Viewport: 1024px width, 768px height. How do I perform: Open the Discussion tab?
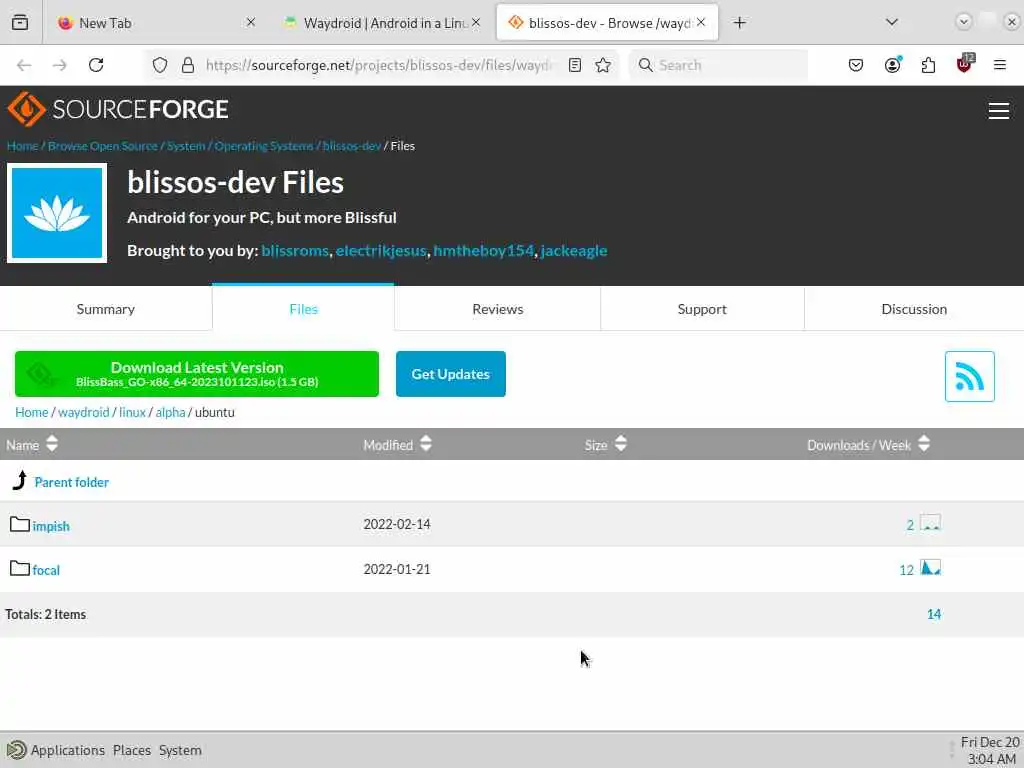pyautogui.click(x=914, y=309)
